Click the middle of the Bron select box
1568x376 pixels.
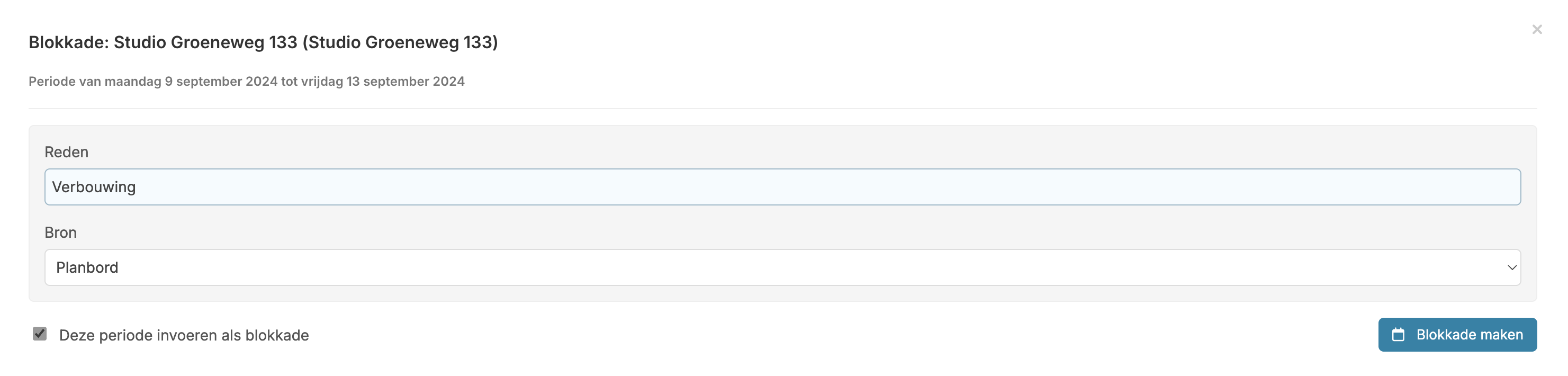pyautogui.click(x=782, y=267)
